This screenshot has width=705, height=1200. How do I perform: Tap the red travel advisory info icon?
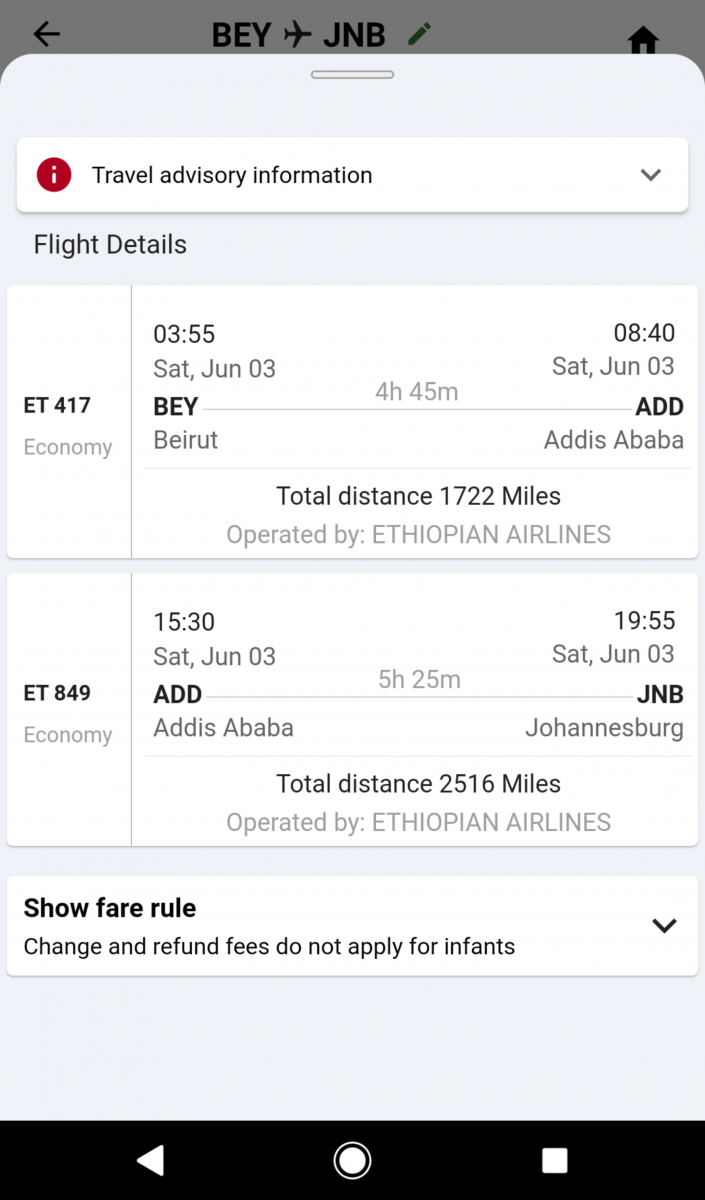(54, 175)
